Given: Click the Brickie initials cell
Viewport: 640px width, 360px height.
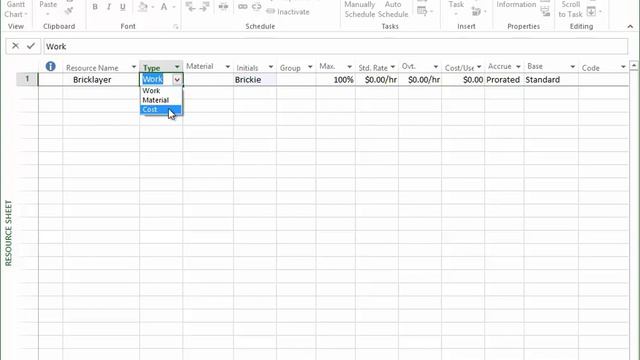Looking at the screenshot, I should tap(255, 80).
